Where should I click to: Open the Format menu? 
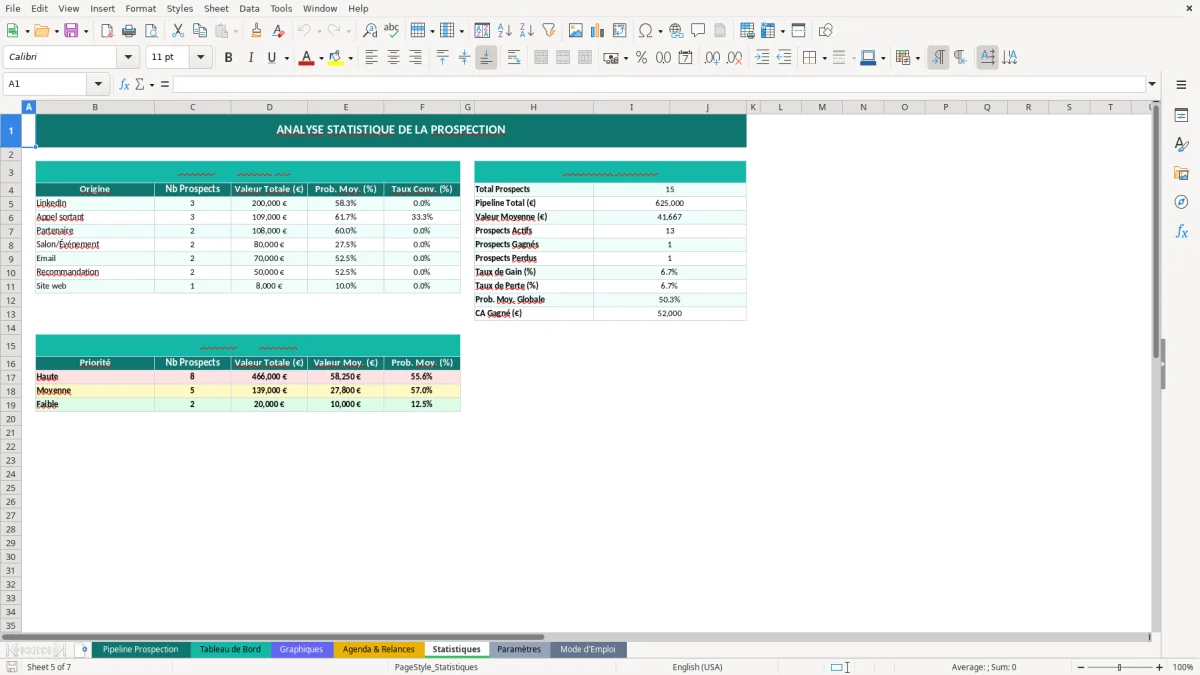click(x=141, y=8)
